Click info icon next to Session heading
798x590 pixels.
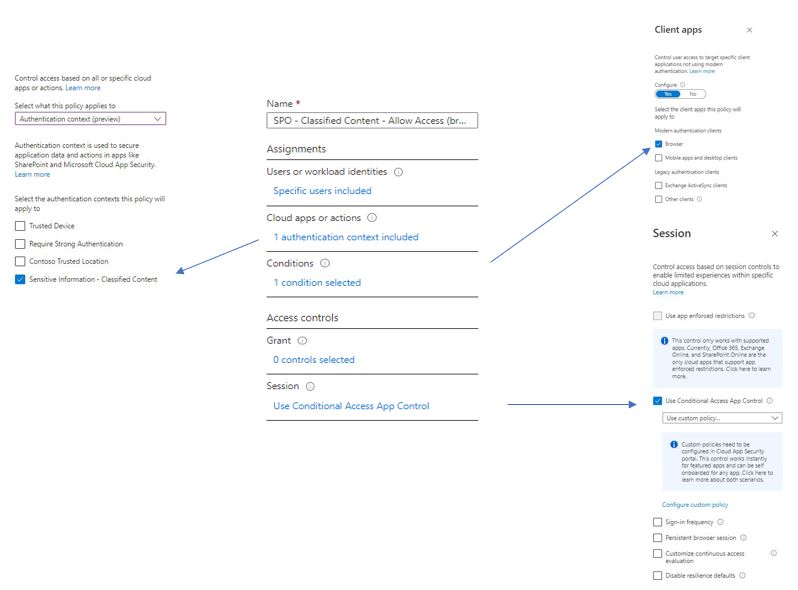point(310,386)
